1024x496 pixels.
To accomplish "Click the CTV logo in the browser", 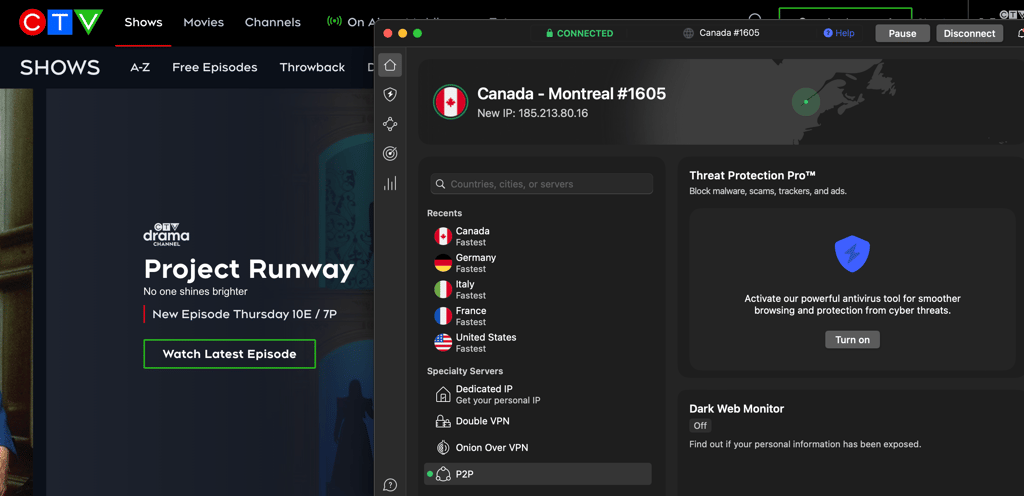I will pos(61,22).
